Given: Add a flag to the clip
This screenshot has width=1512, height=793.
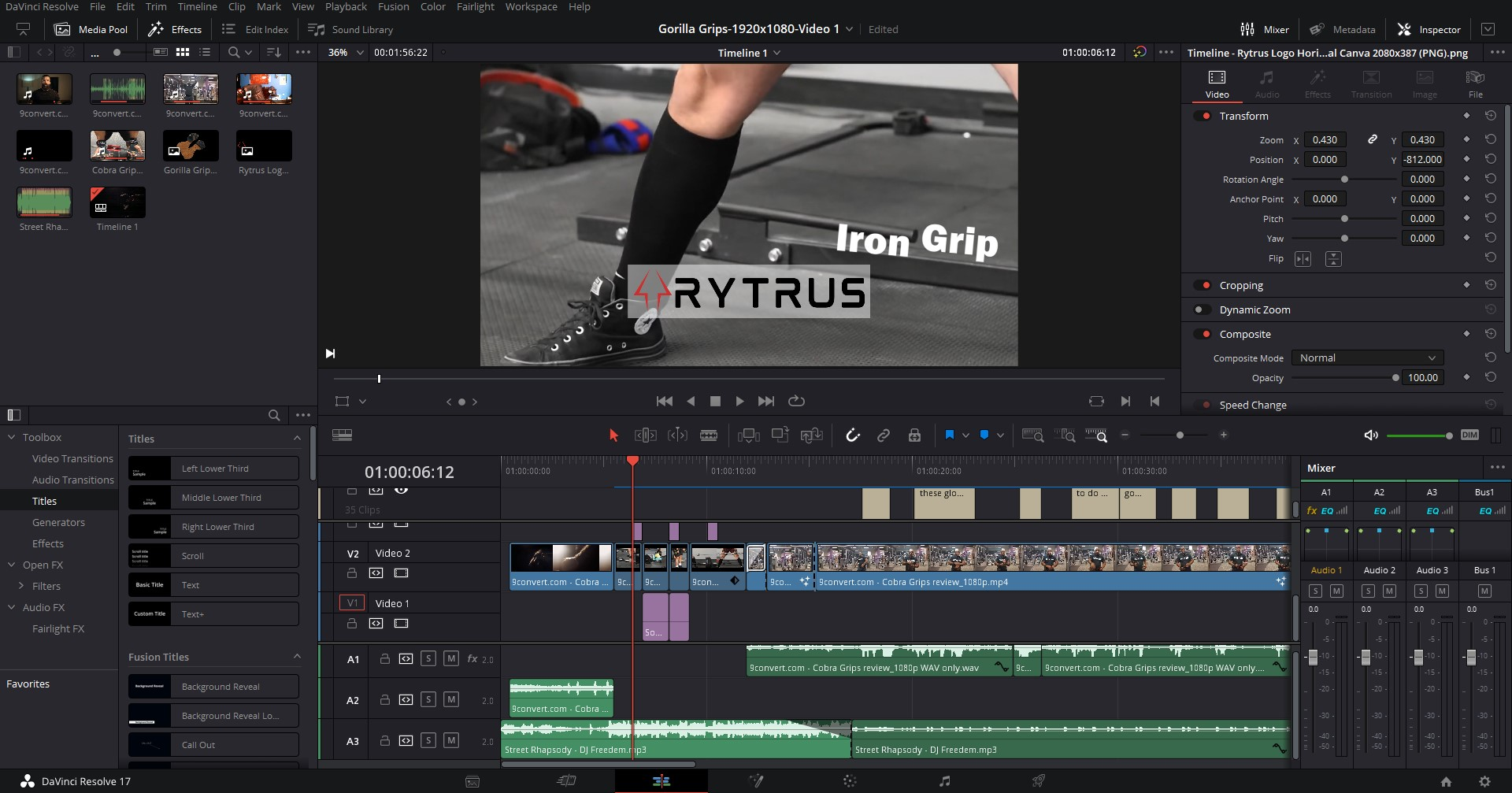Looking at the screenshot, I should pyautogui.click(x=950, y=435).
